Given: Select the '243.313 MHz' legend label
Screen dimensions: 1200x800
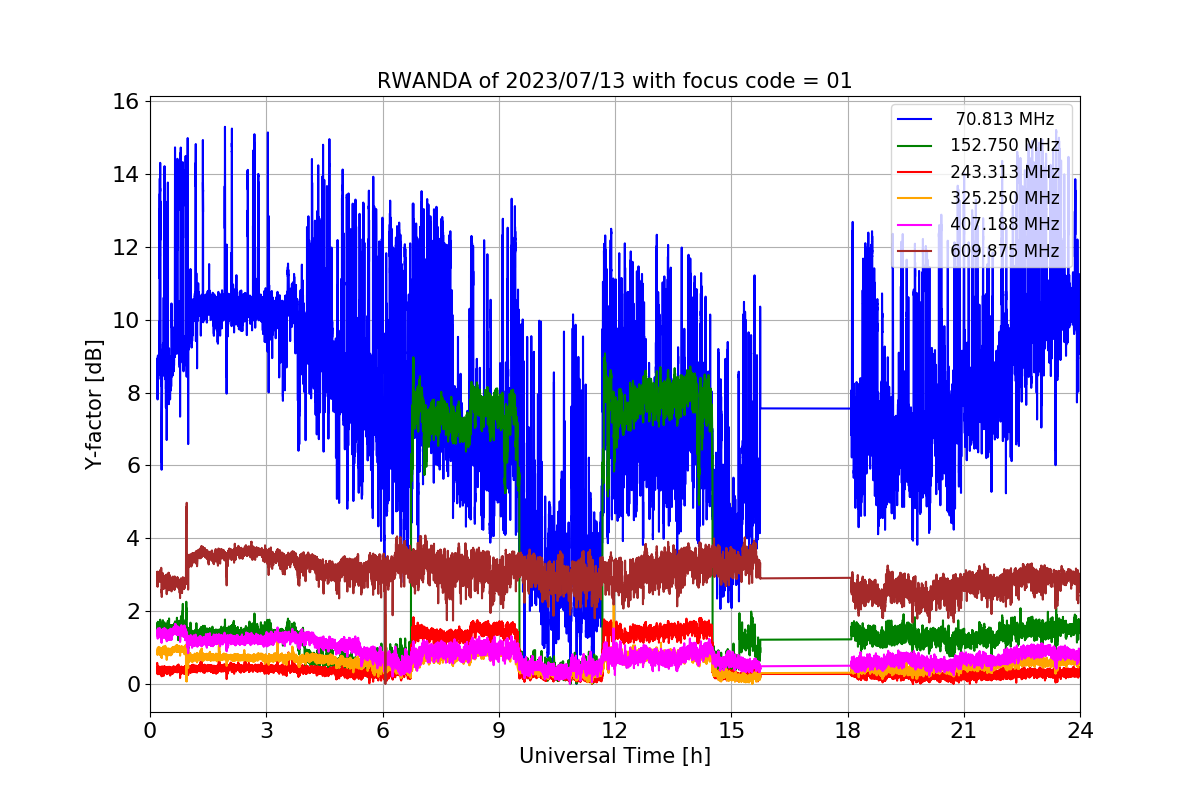Looking at the screenshot, I should [1005, 171].
